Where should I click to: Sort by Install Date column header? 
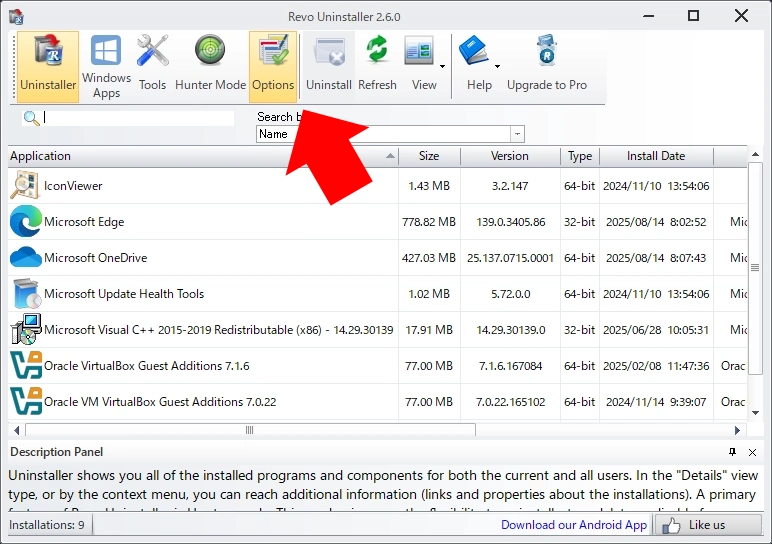pyautogui.click(x=656, y=156)
